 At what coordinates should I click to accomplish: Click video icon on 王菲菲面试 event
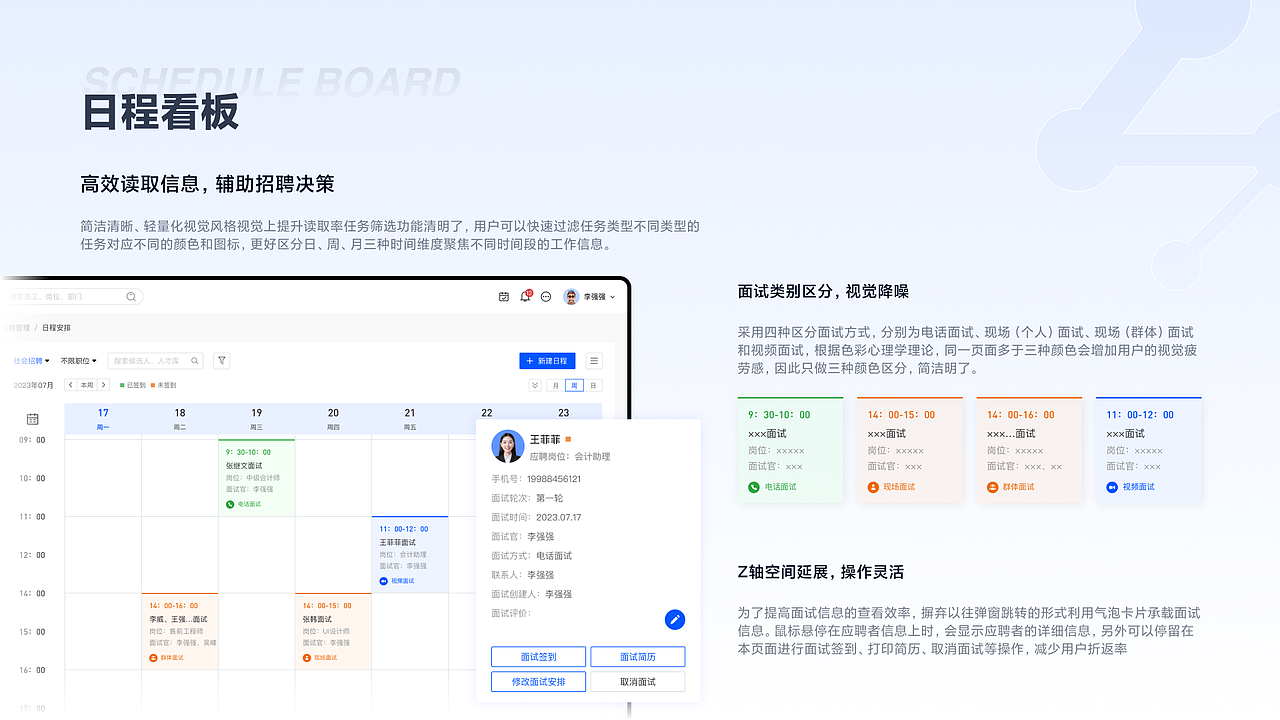[x=383, y=581]
